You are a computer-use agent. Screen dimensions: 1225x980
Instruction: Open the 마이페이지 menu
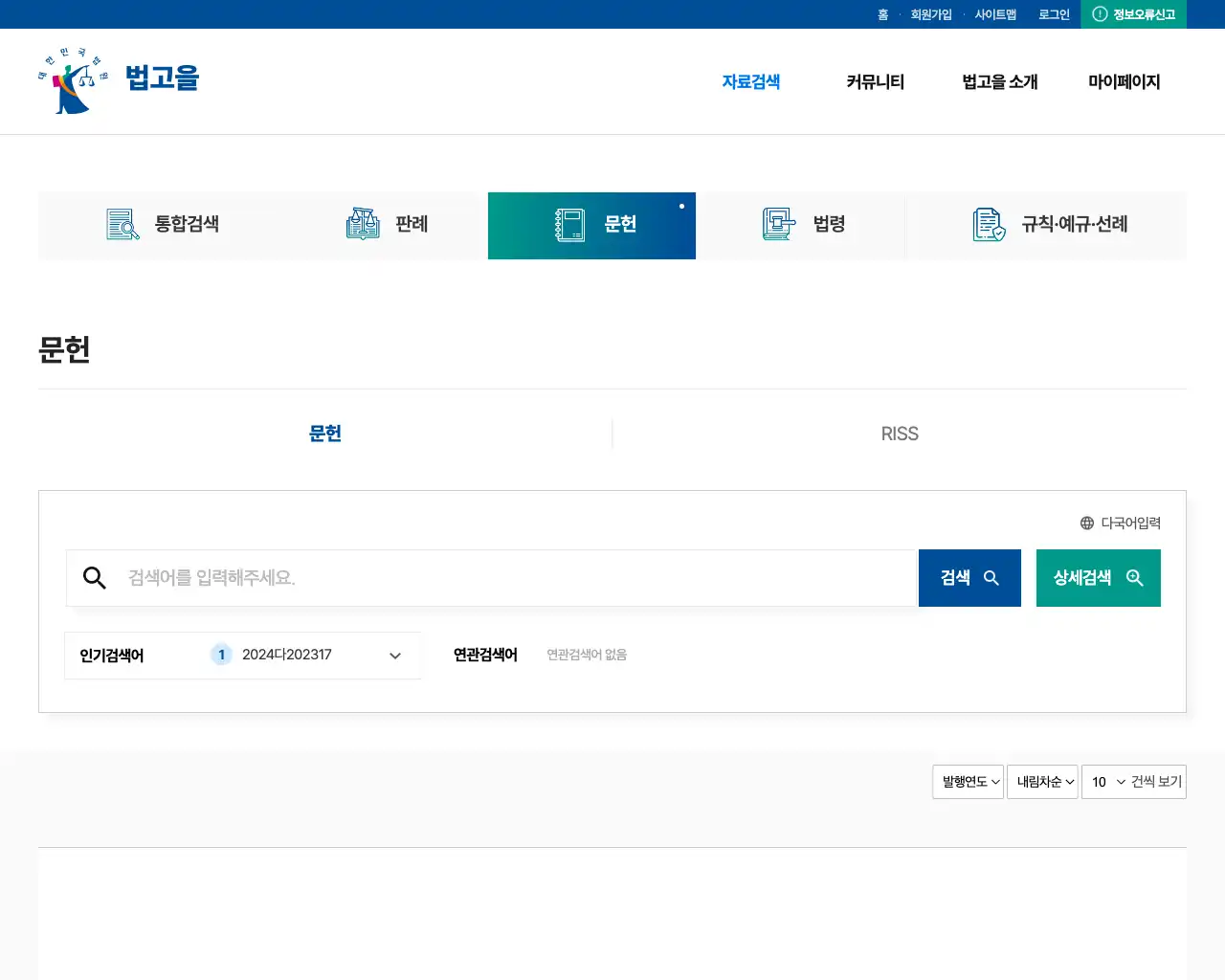tap(1125, 82)
